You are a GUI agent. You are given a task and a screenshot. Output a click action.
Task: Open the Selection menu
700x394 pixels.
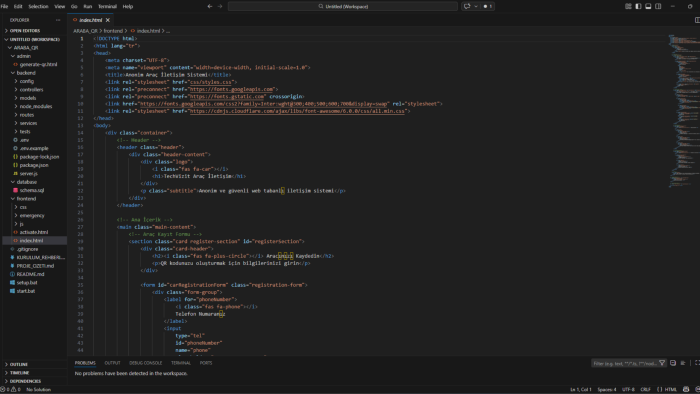click(x=38, y=6)
